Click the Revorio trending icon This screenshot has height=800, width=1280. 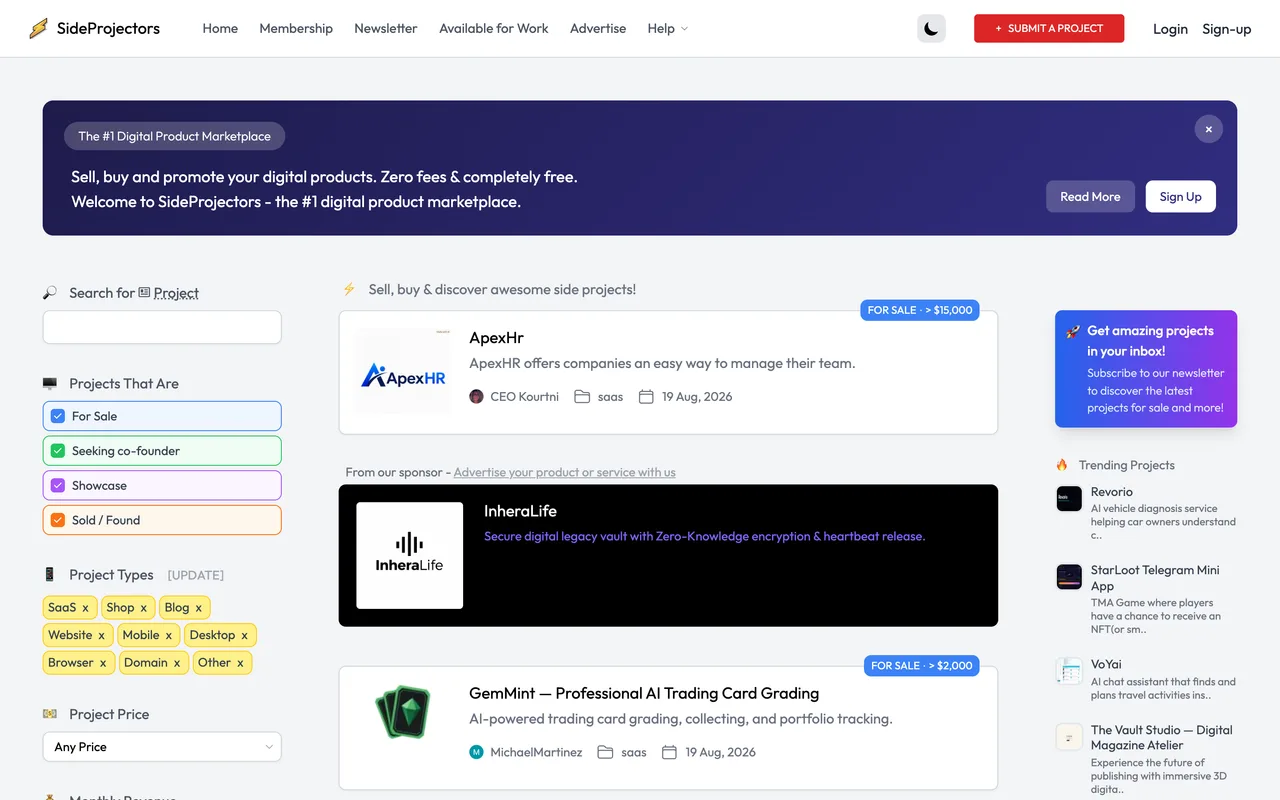pos(1069,498)
